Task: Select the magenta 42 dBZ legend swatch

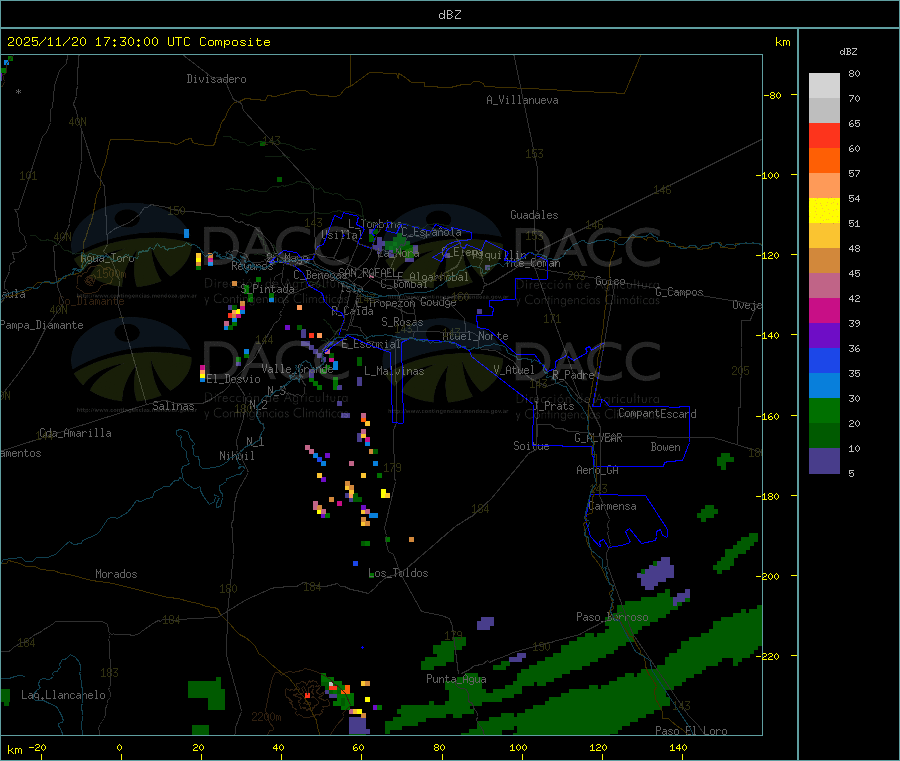Action: coord(824,310)
